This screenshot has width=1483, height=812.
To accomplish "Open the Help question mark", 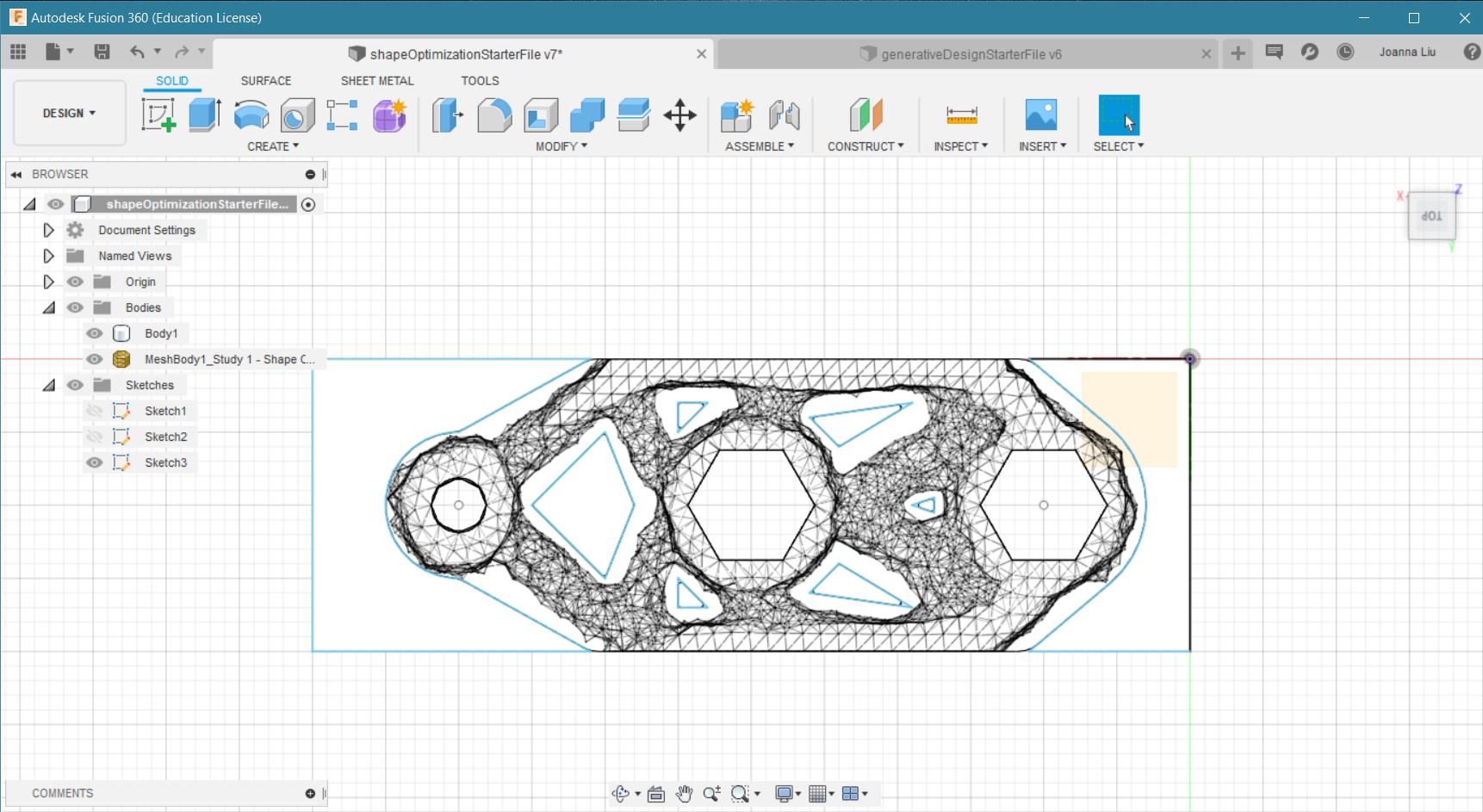I will click(x=1472, y=52).
